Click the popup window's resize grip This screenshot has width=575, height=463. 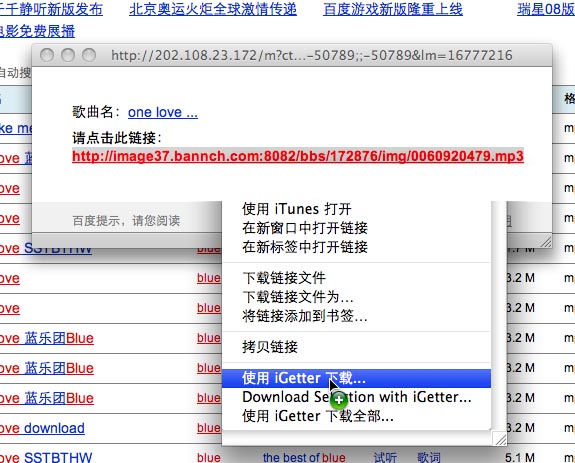[x=546, y=242]
